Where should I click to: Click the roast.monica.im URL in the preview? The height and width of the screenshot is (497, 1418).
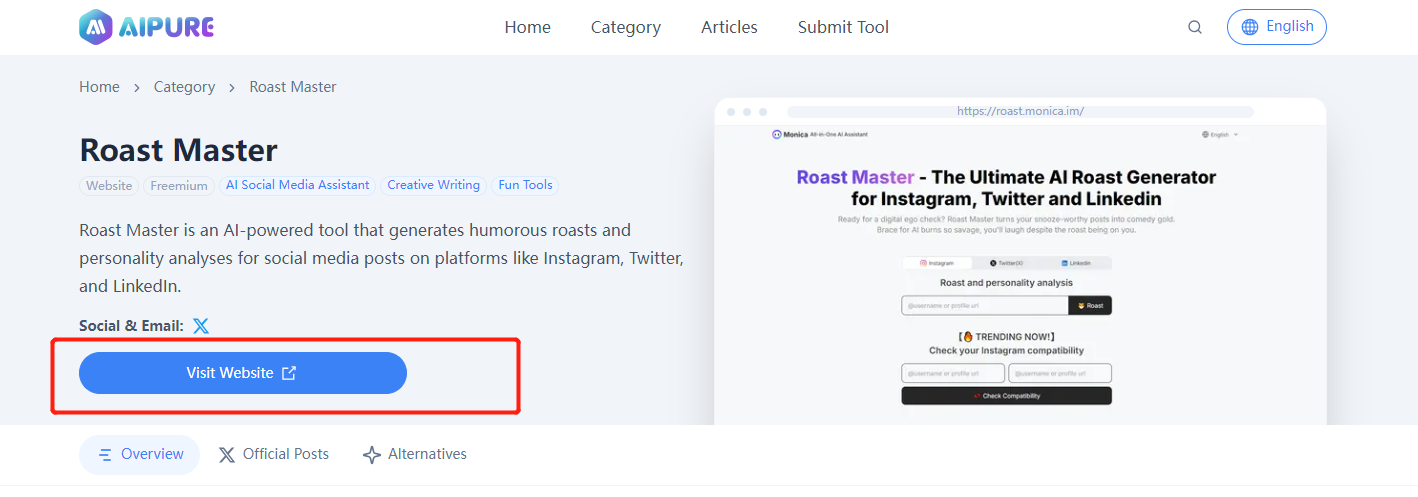1020,111
